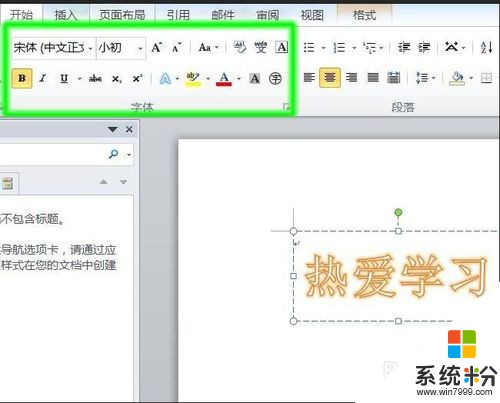
Task: Click the Grow Font icon
Action: coord(156,47)
